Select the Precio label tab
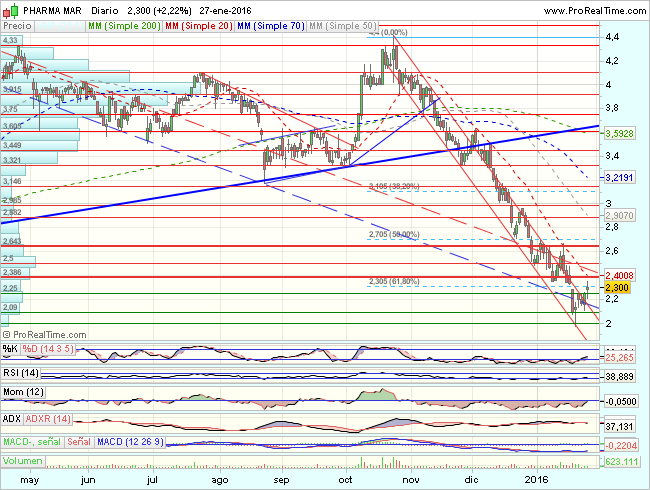The image size is (650, 490). [17, 26]
